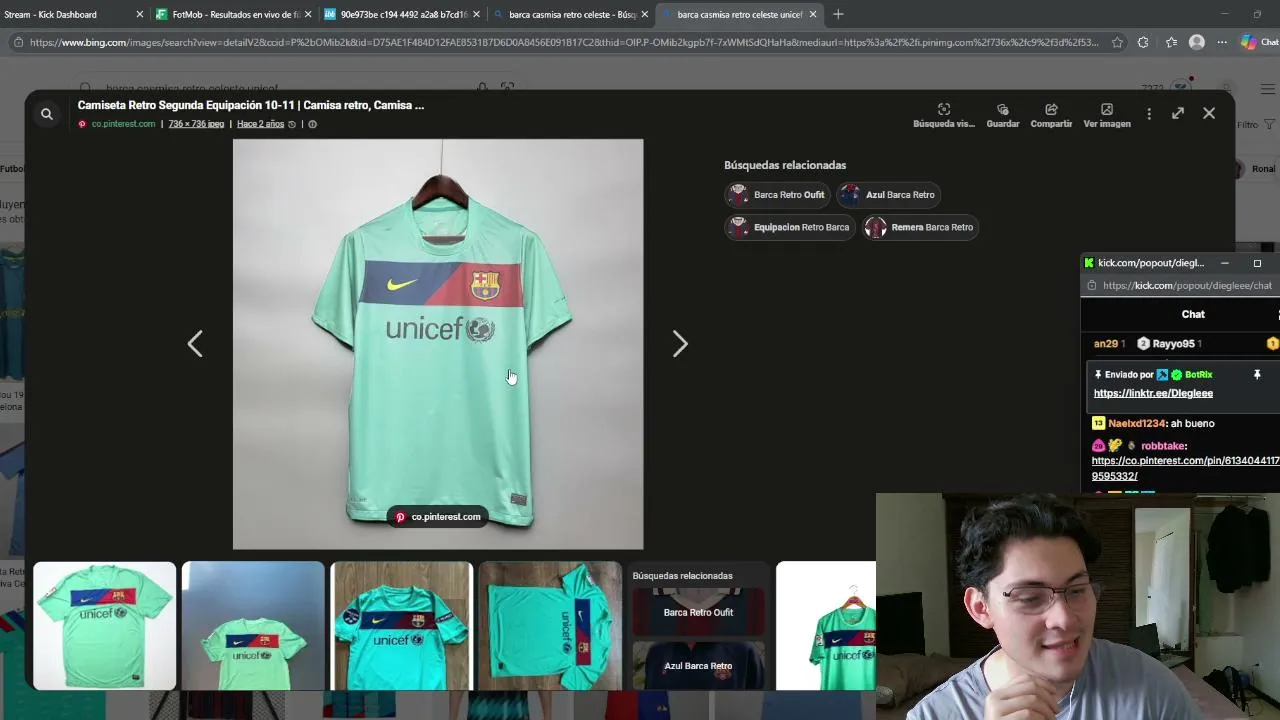Close the 'Stream - Kick Dashboard' tab
1280x720 pixels.
point(139,15)
